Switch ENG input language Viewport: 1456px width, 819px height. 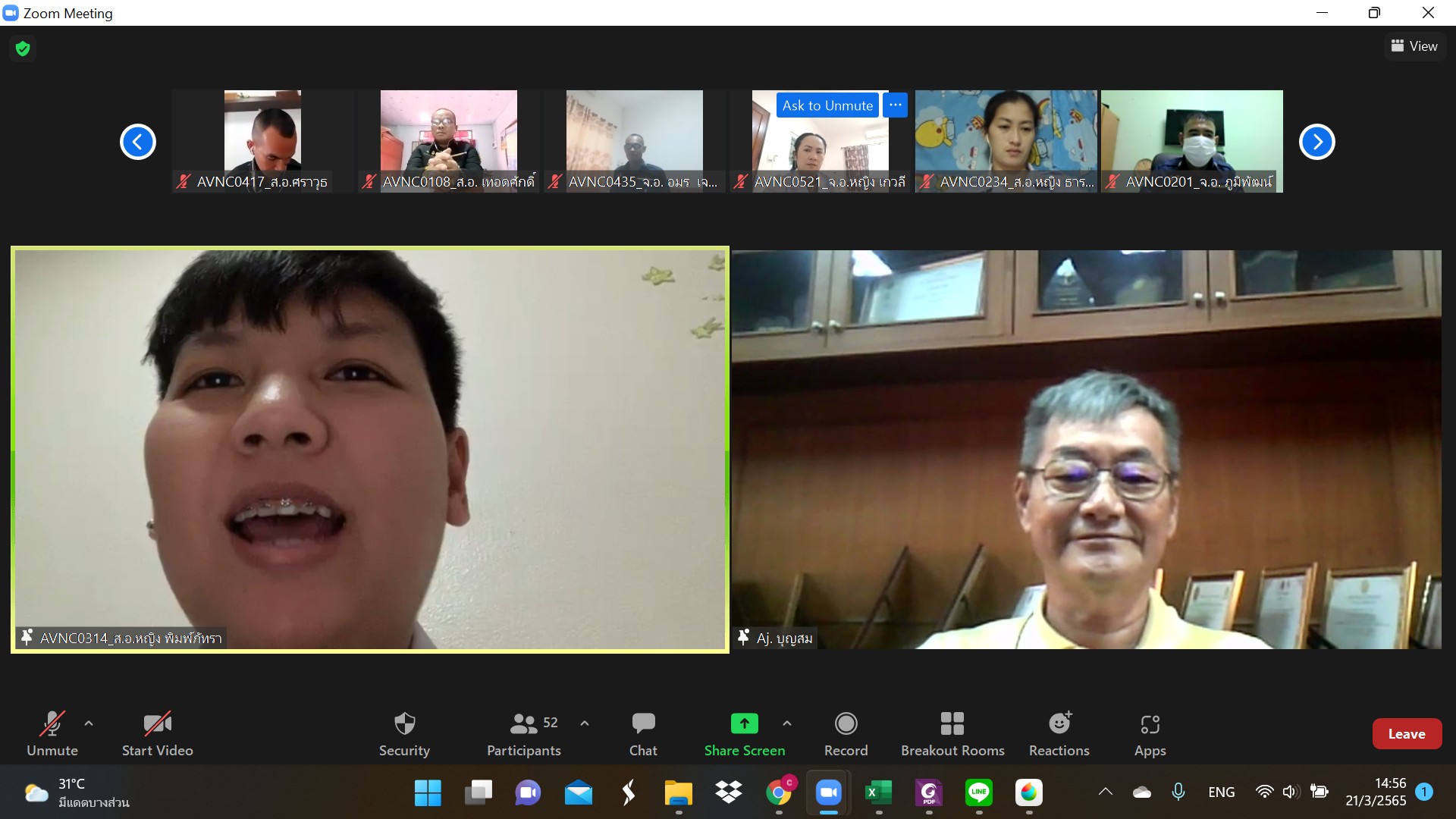click(x=1221, y=792)
